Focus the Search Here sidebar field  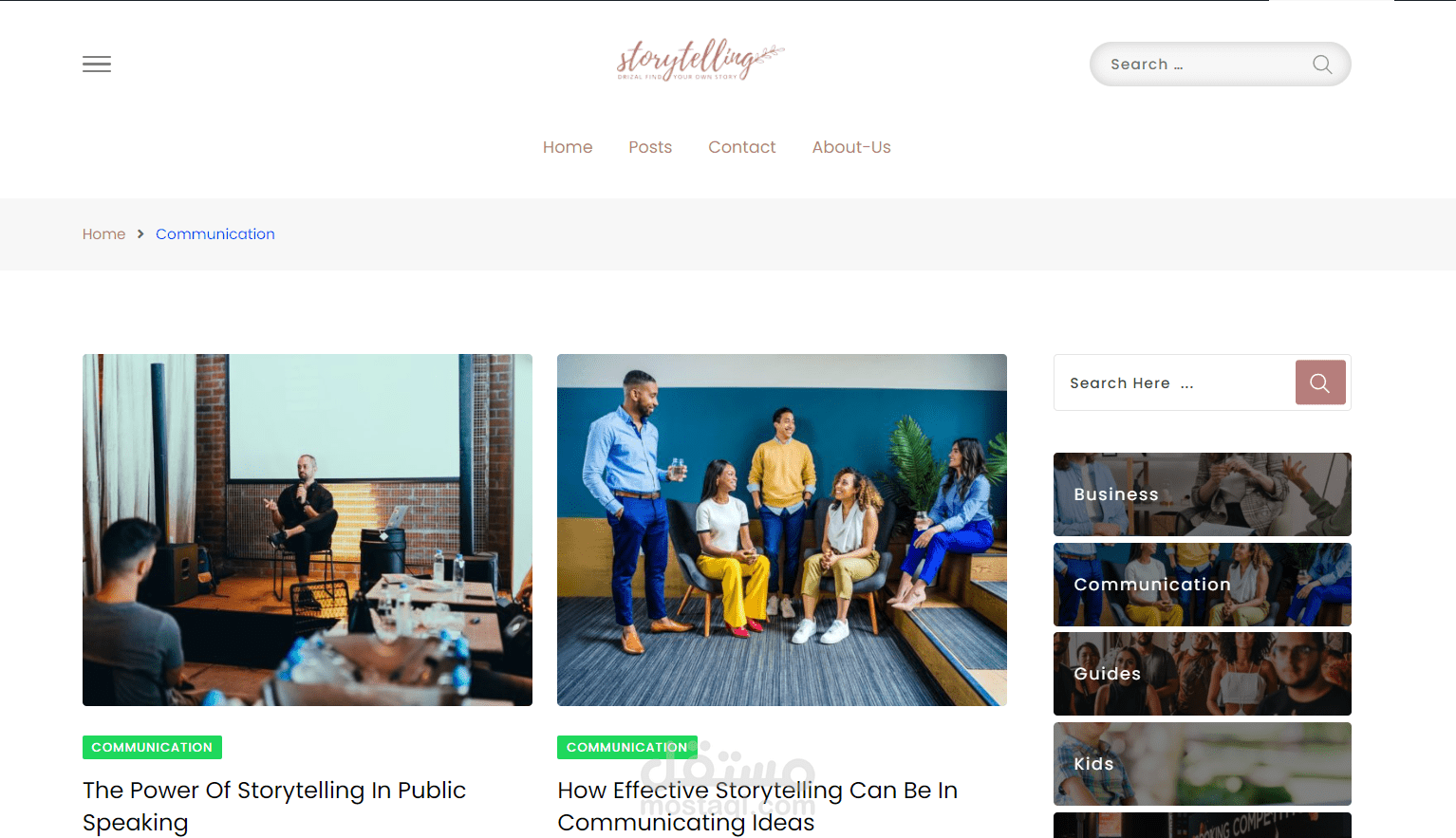pos(1175,382)
